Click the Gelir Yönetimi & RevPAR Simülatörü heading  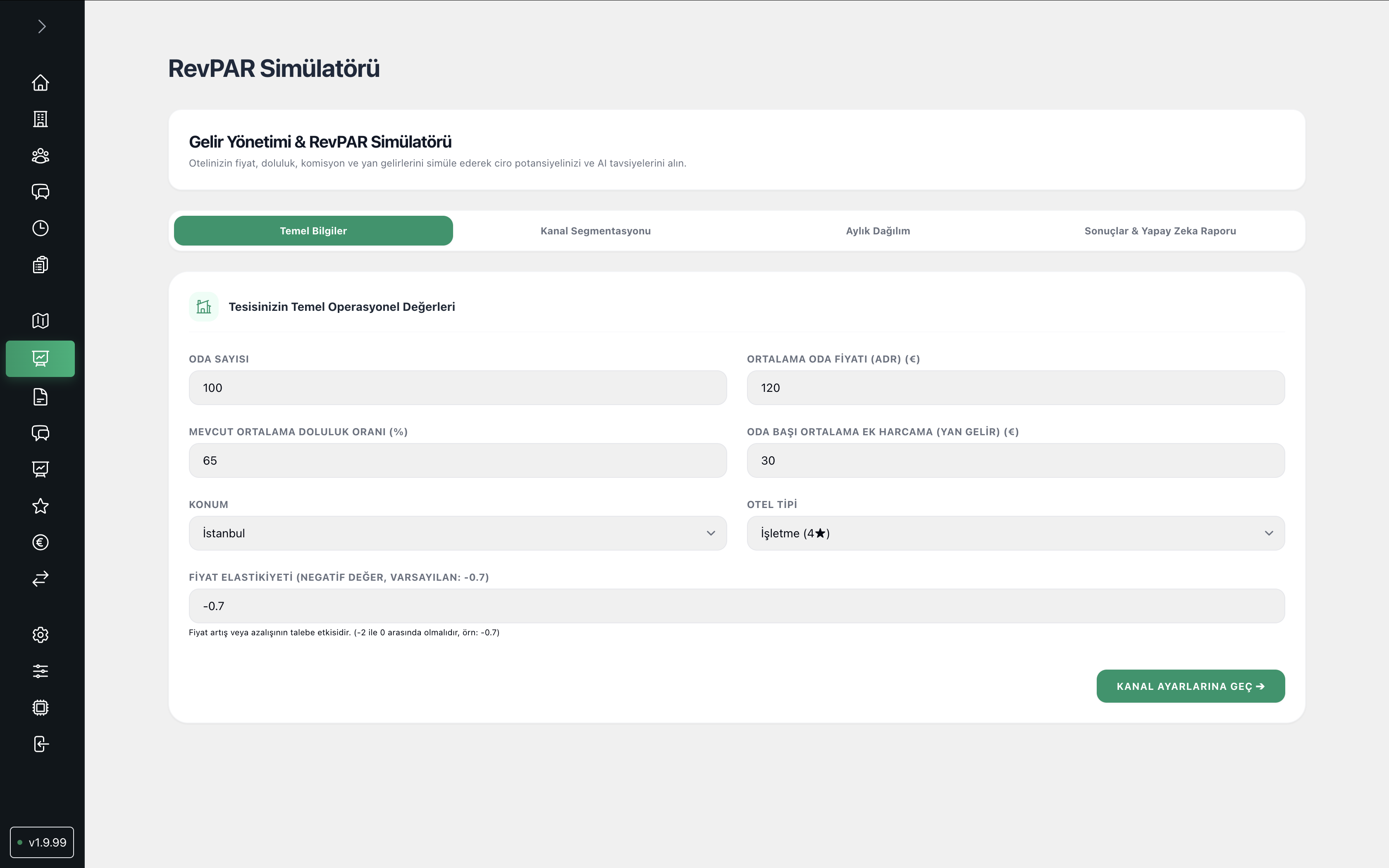coord(320,142)
